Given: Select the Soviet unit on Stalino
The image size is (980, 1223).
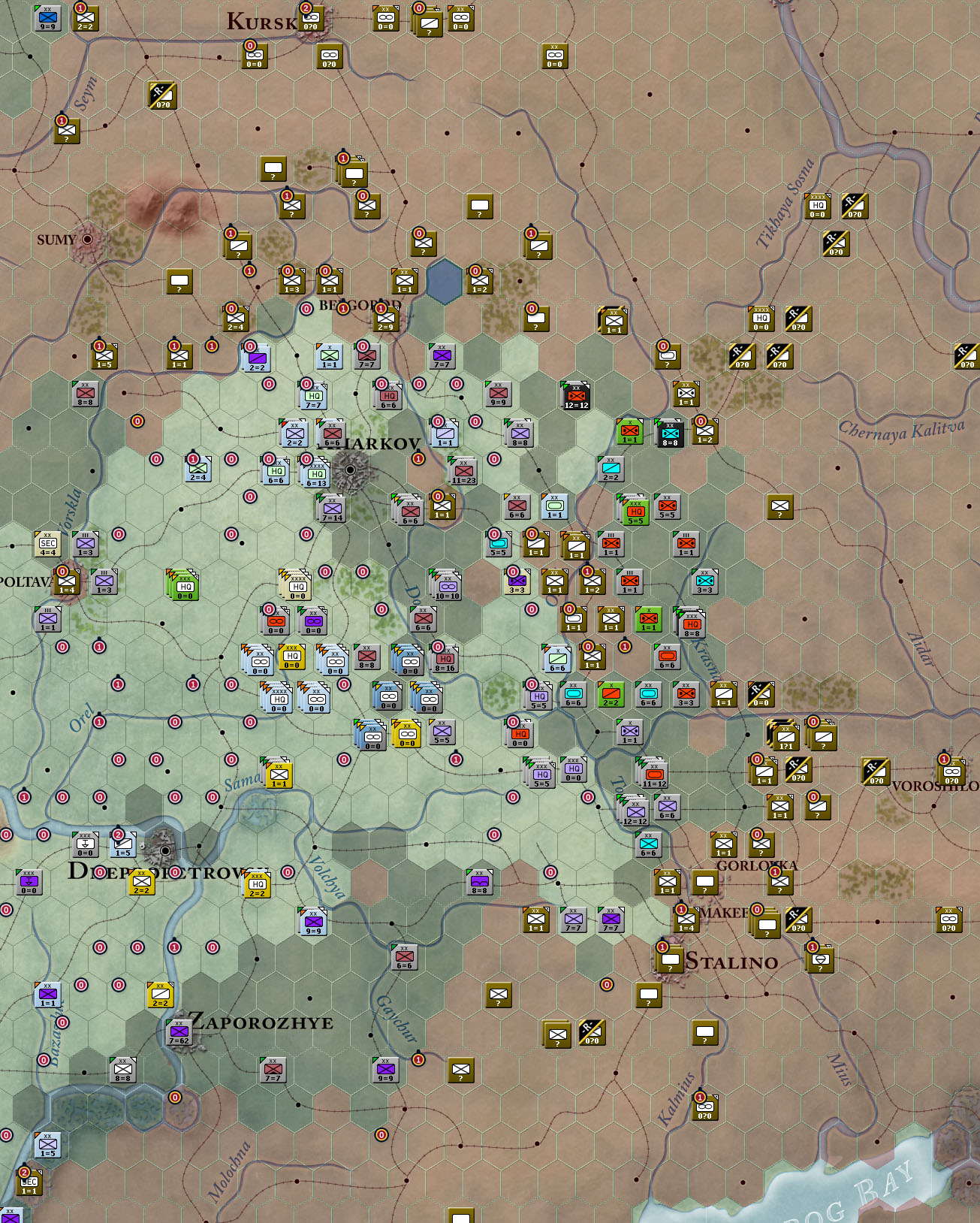Looking at the screenshot, I should click(x=670, y=959).
